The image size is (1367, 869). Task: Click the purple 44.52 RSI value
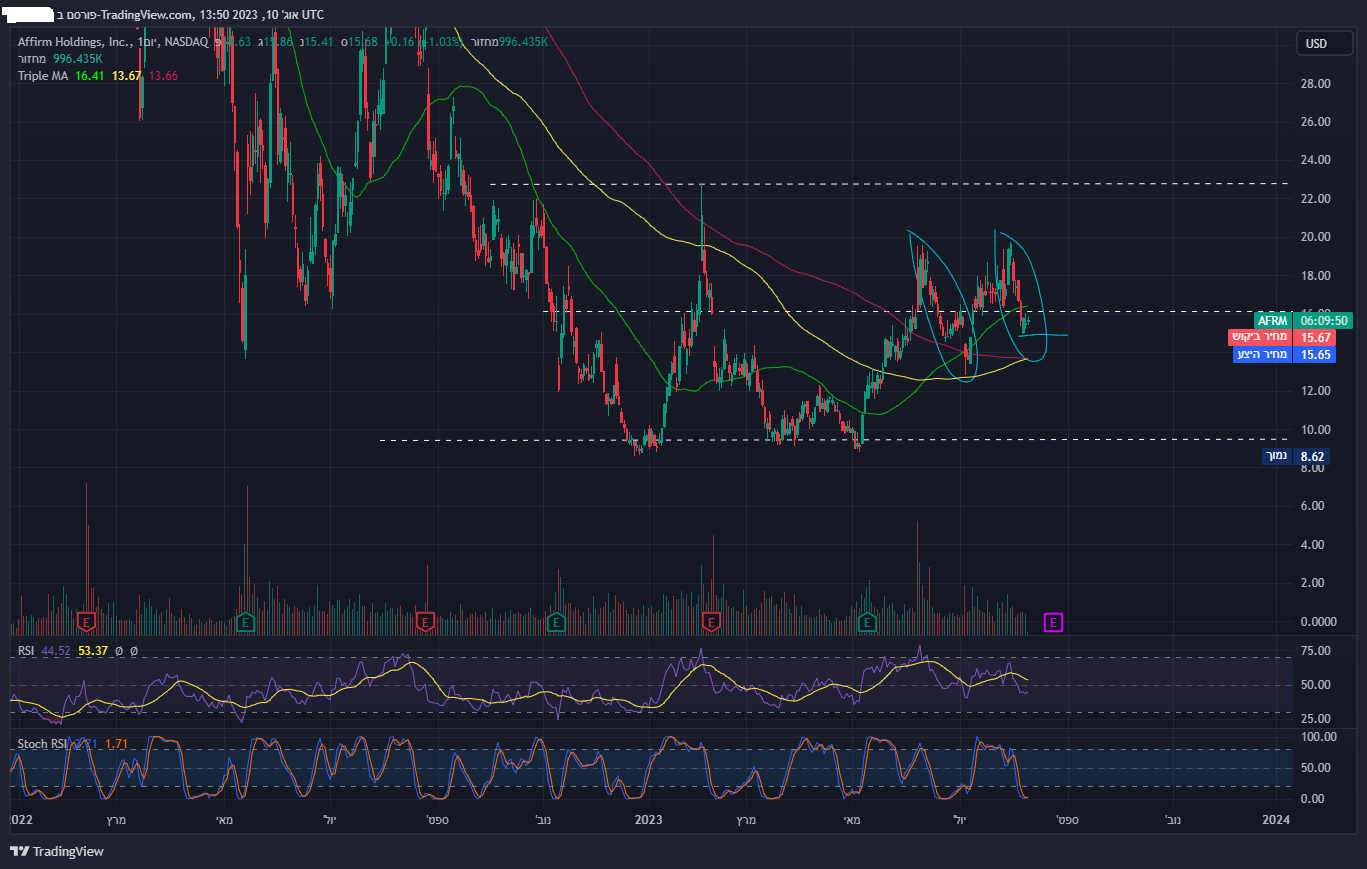[56, 651]
